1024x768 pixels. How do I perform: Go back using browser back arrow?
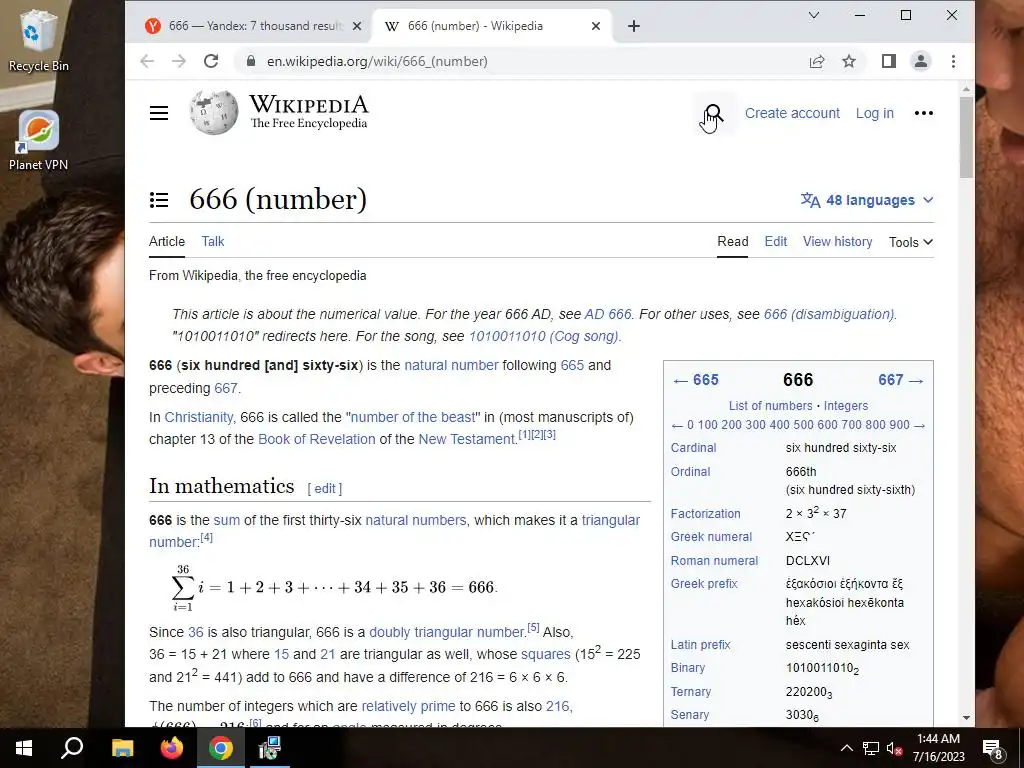(x=147, y=61)
